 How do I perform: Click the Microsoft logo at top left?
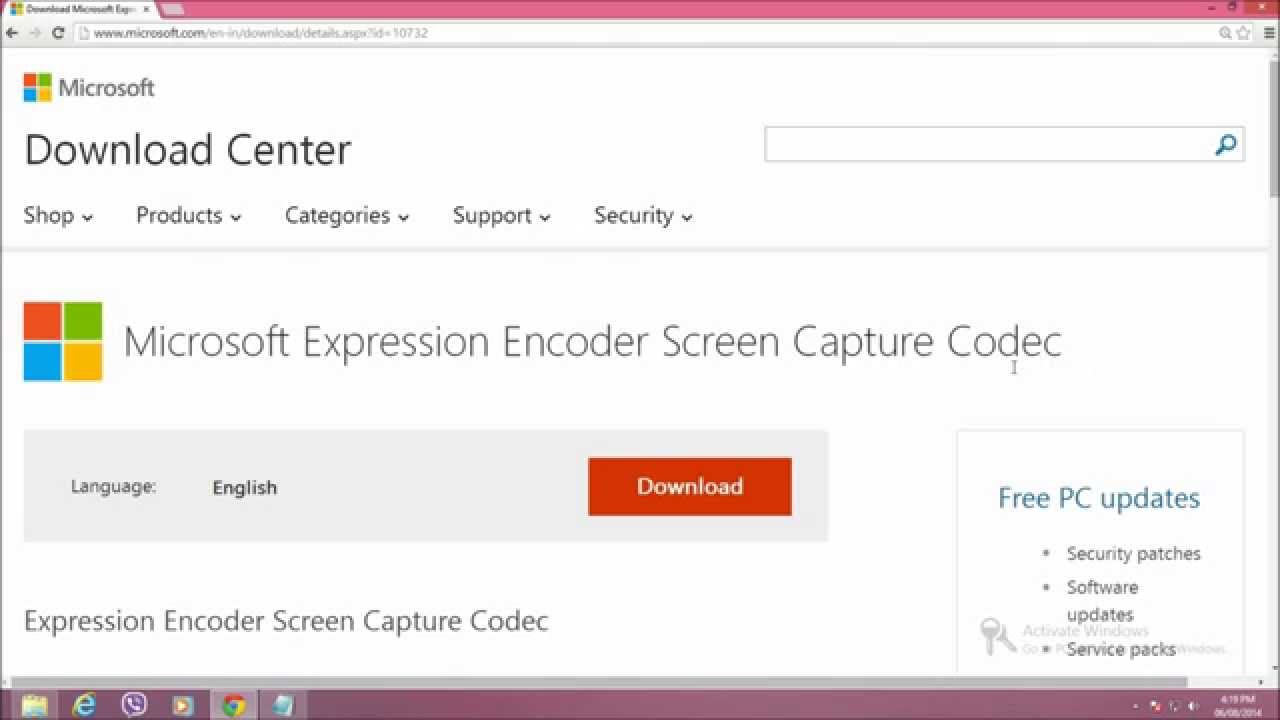(89, 88)
